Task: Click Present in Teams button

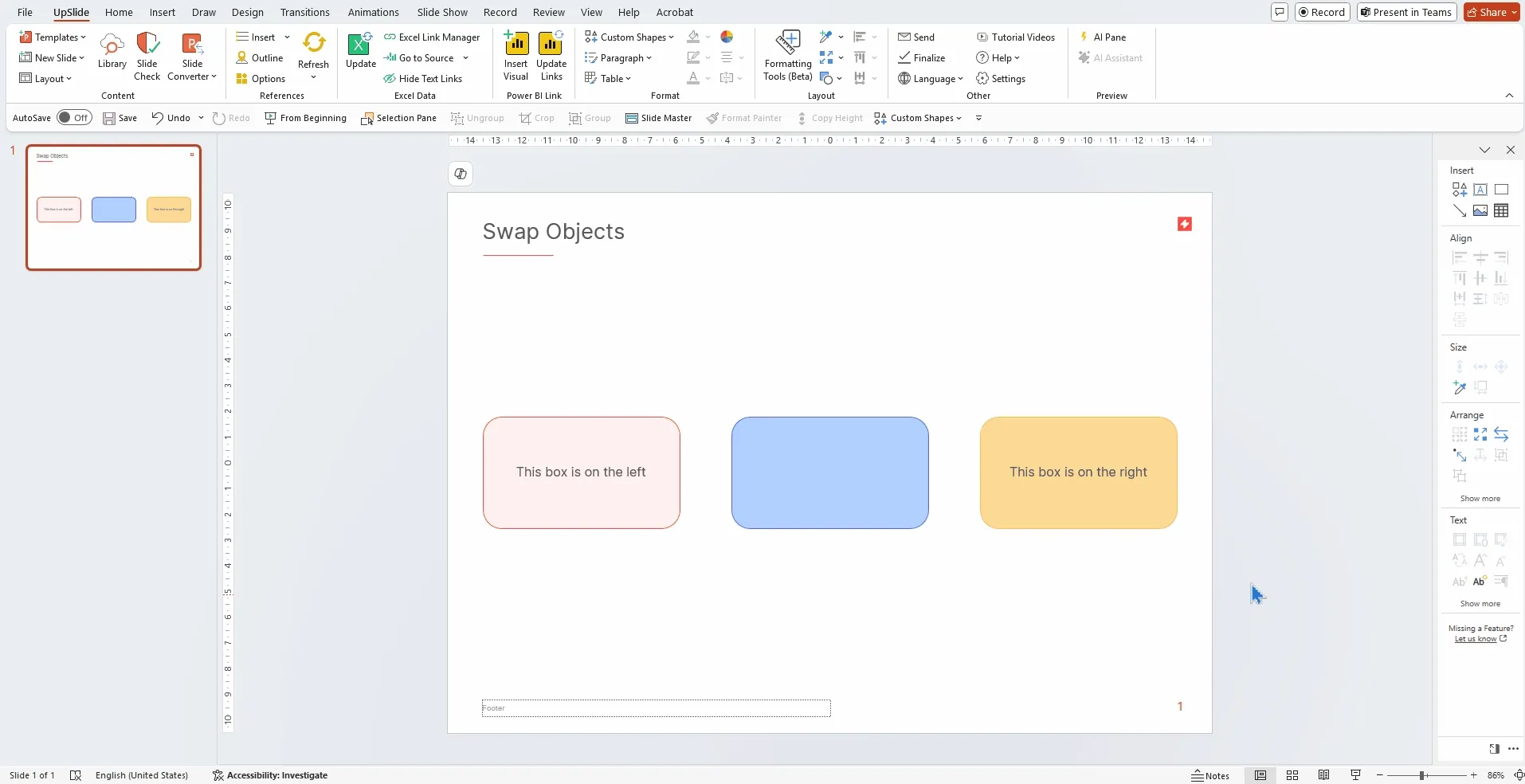Action: tap(1406, 12)
